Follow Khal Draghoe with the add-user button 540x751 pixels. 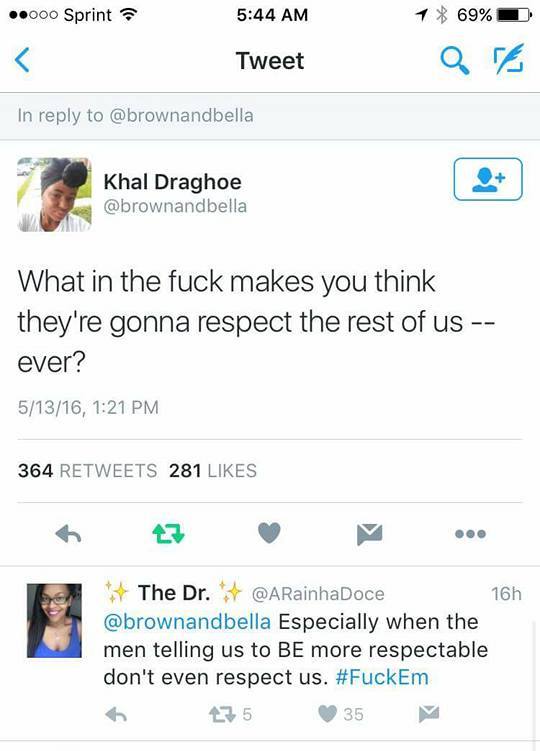(488, 179)
